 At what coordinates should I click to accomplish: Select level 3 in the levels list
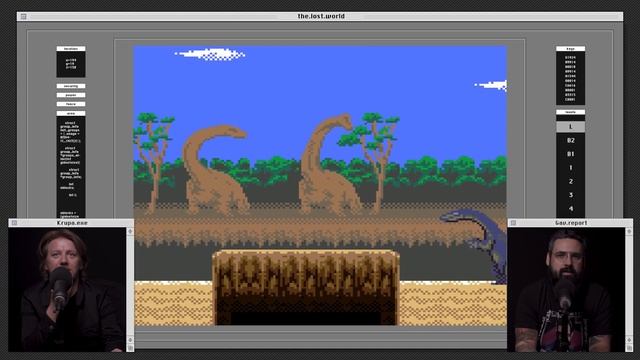[x=570, y=195]
